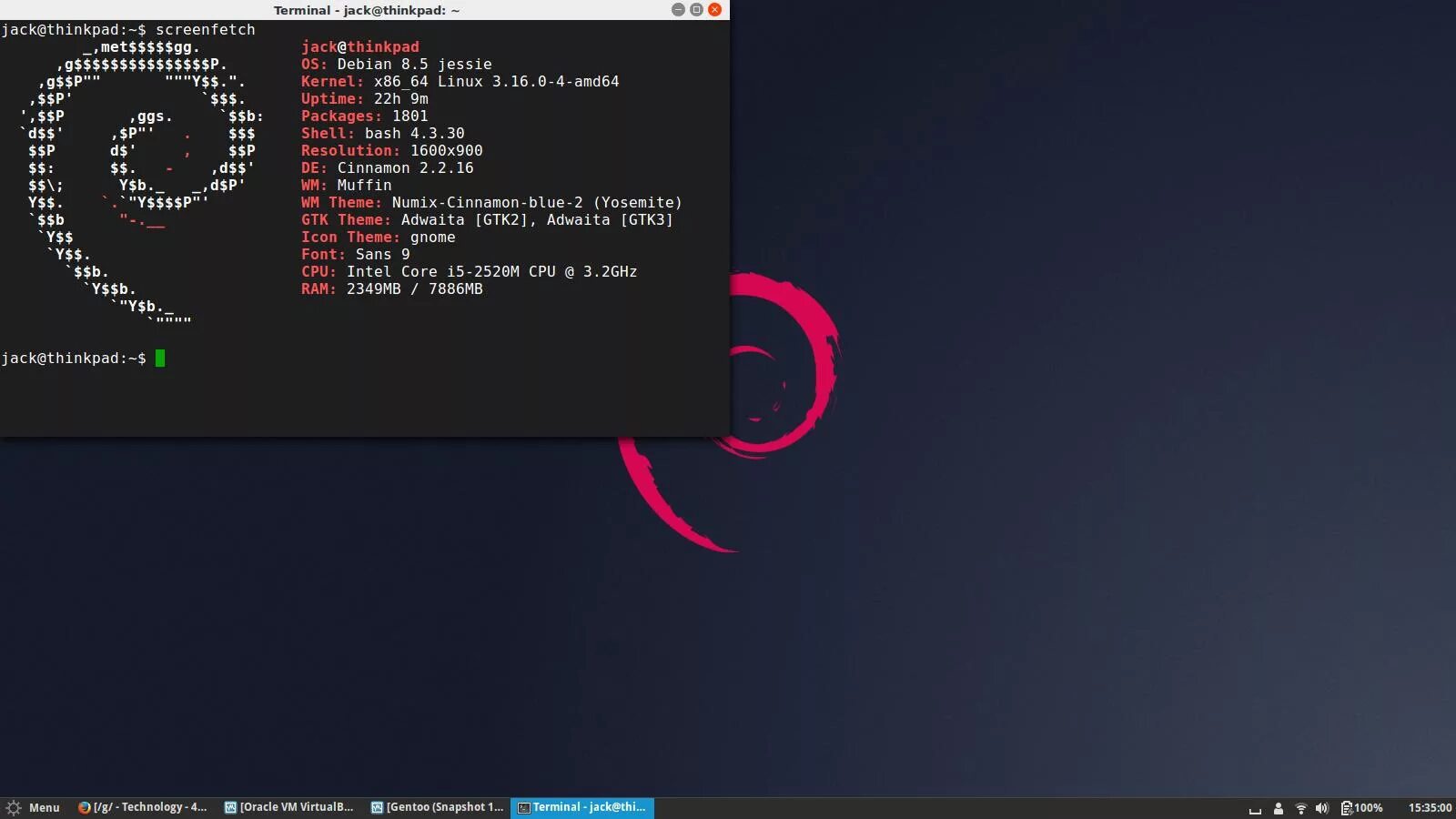The width and height of the screenshot is (1456, 819).
Task: Click the jack@thinkpad header in screenfetch output
Action: coord(360,46)
